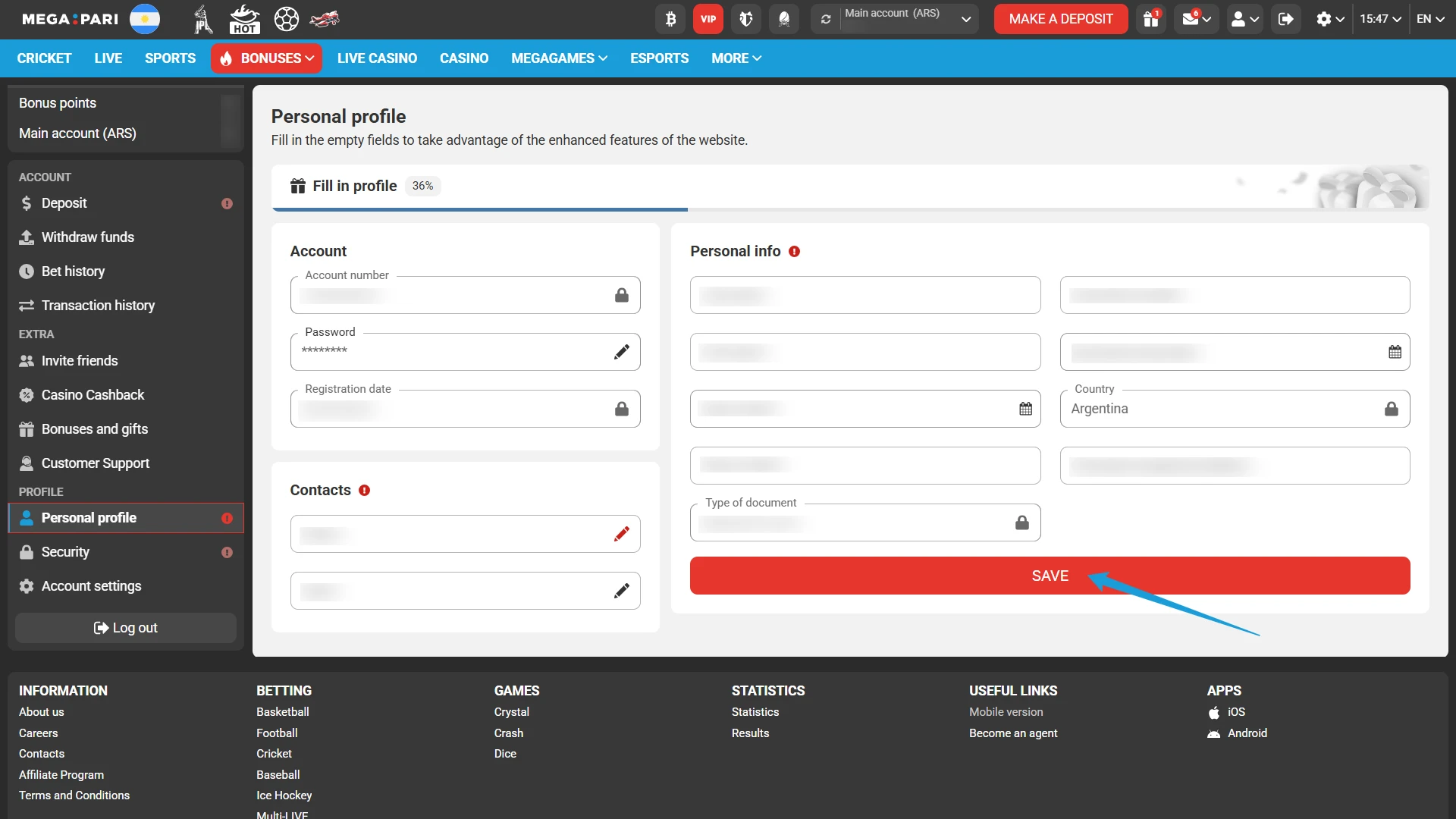Screen dimensions: 1456x819
Task: Open Invite friends
Action: 126,361
